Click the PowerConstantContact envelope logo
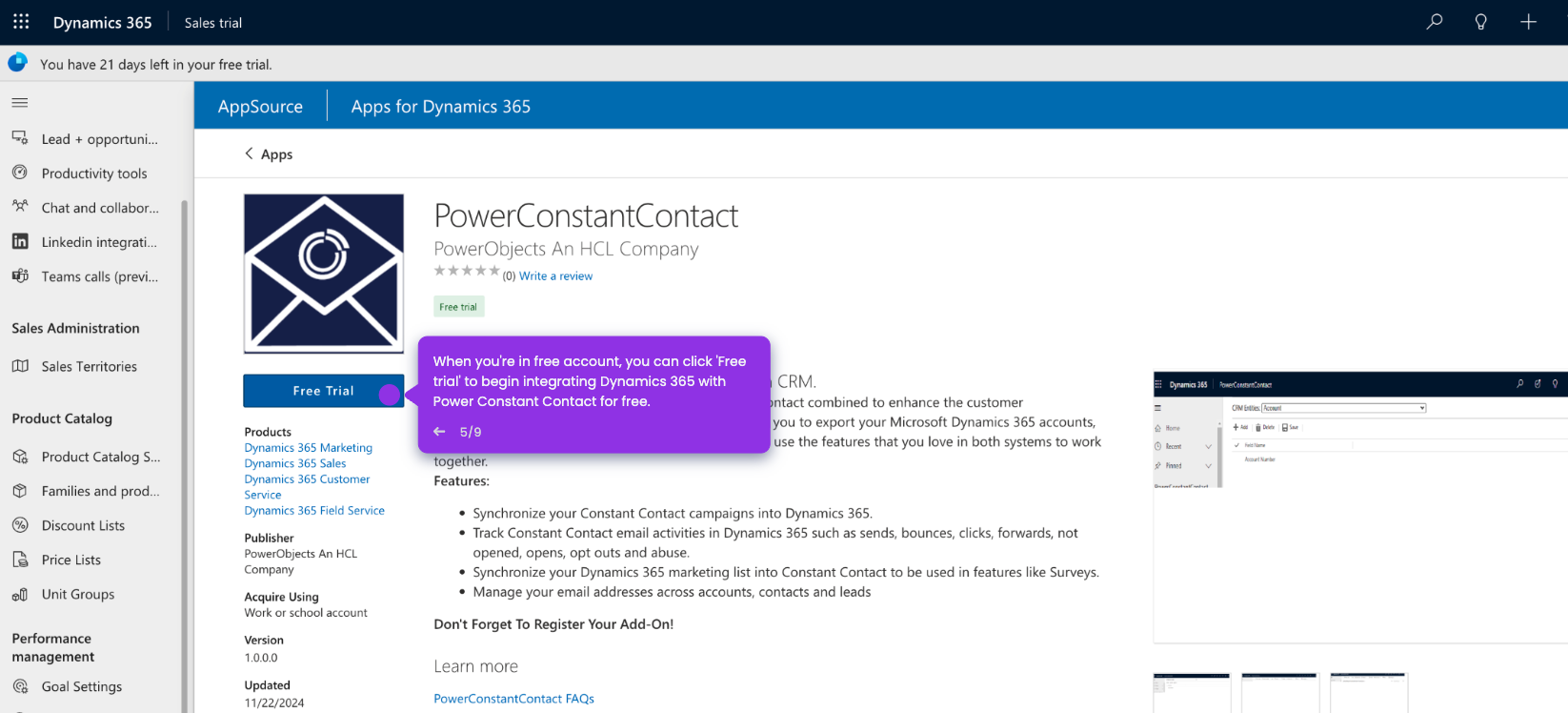Image resolution: width=1568 pixels, height=713 pixels. [x=324, y=274]
